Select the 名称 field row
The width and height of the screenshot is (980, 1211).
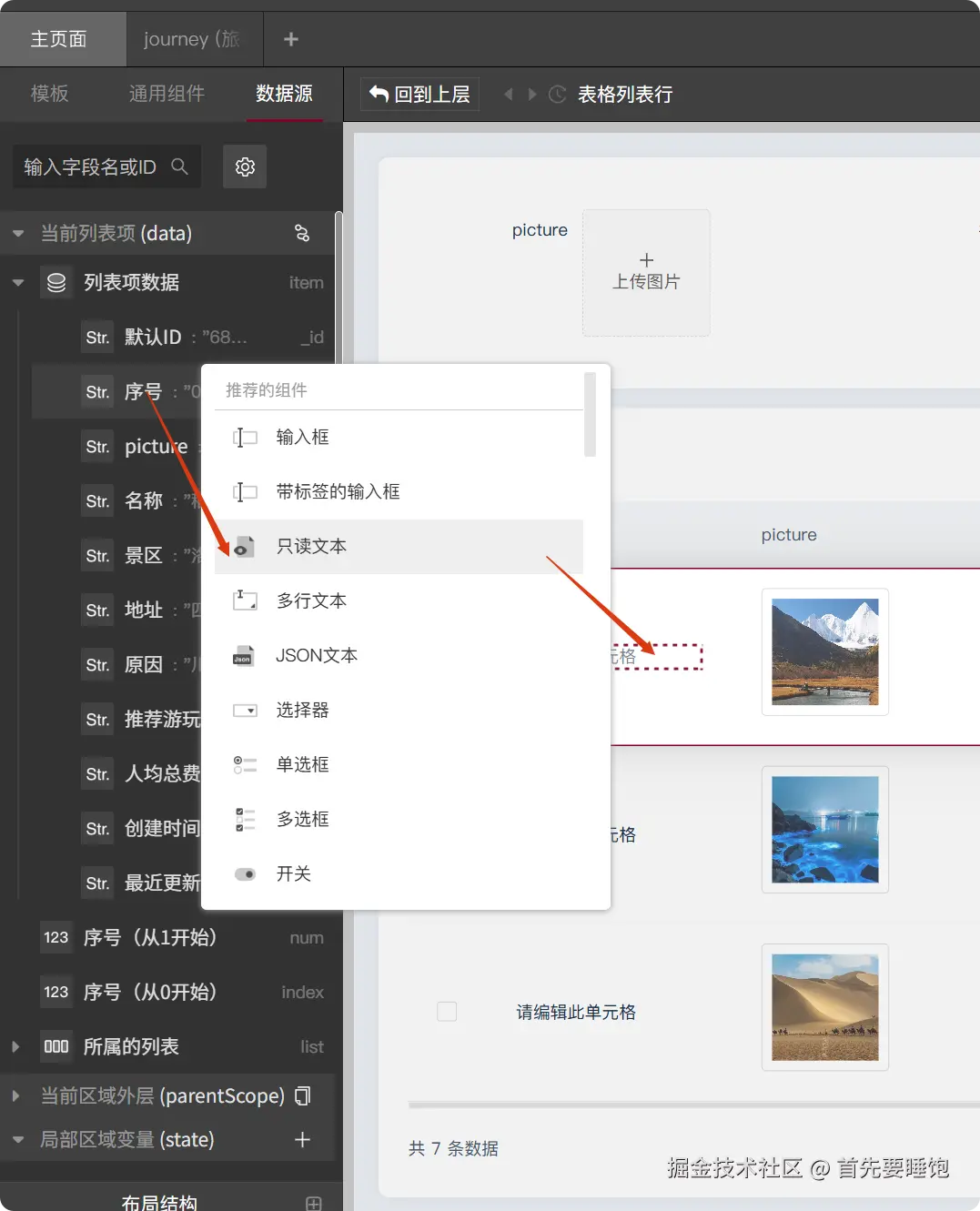(116, 500)
